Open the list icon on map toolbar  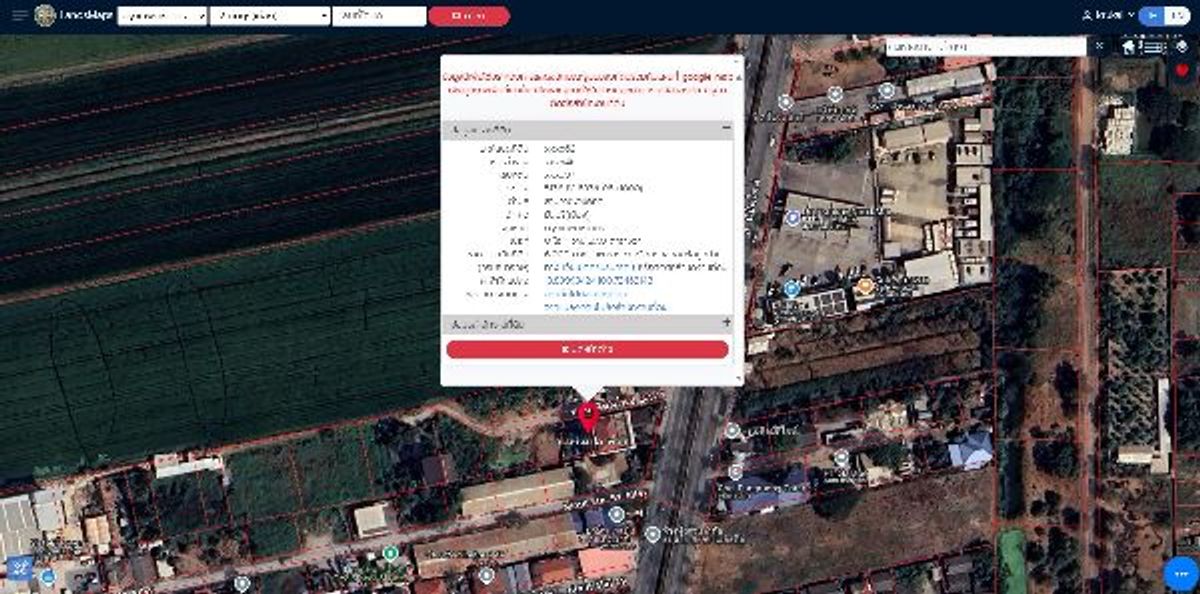1154,46
